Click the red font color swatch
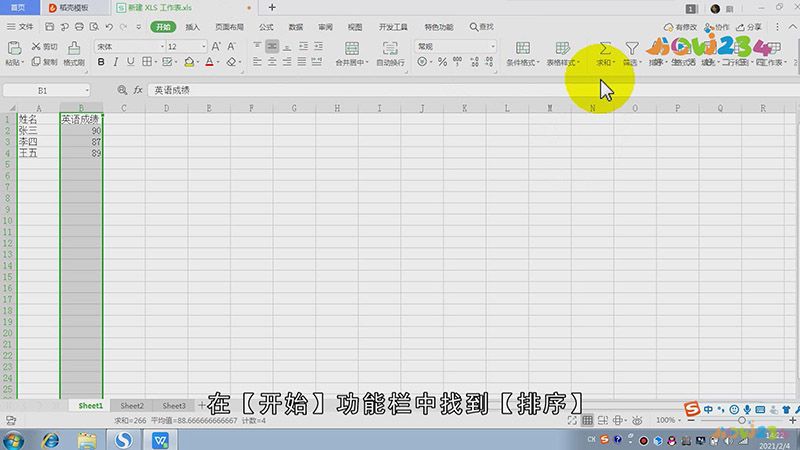Image resolution: width=800 pixels, height=450 pixels. point(209,62)
